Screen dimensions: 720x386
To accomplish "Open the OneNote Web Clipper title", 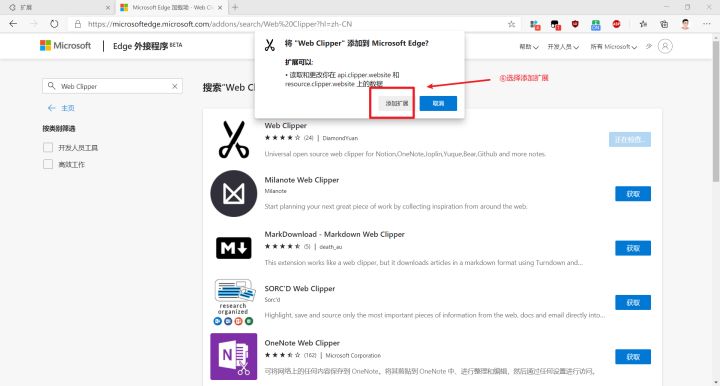I will click(x=302, y=343).
